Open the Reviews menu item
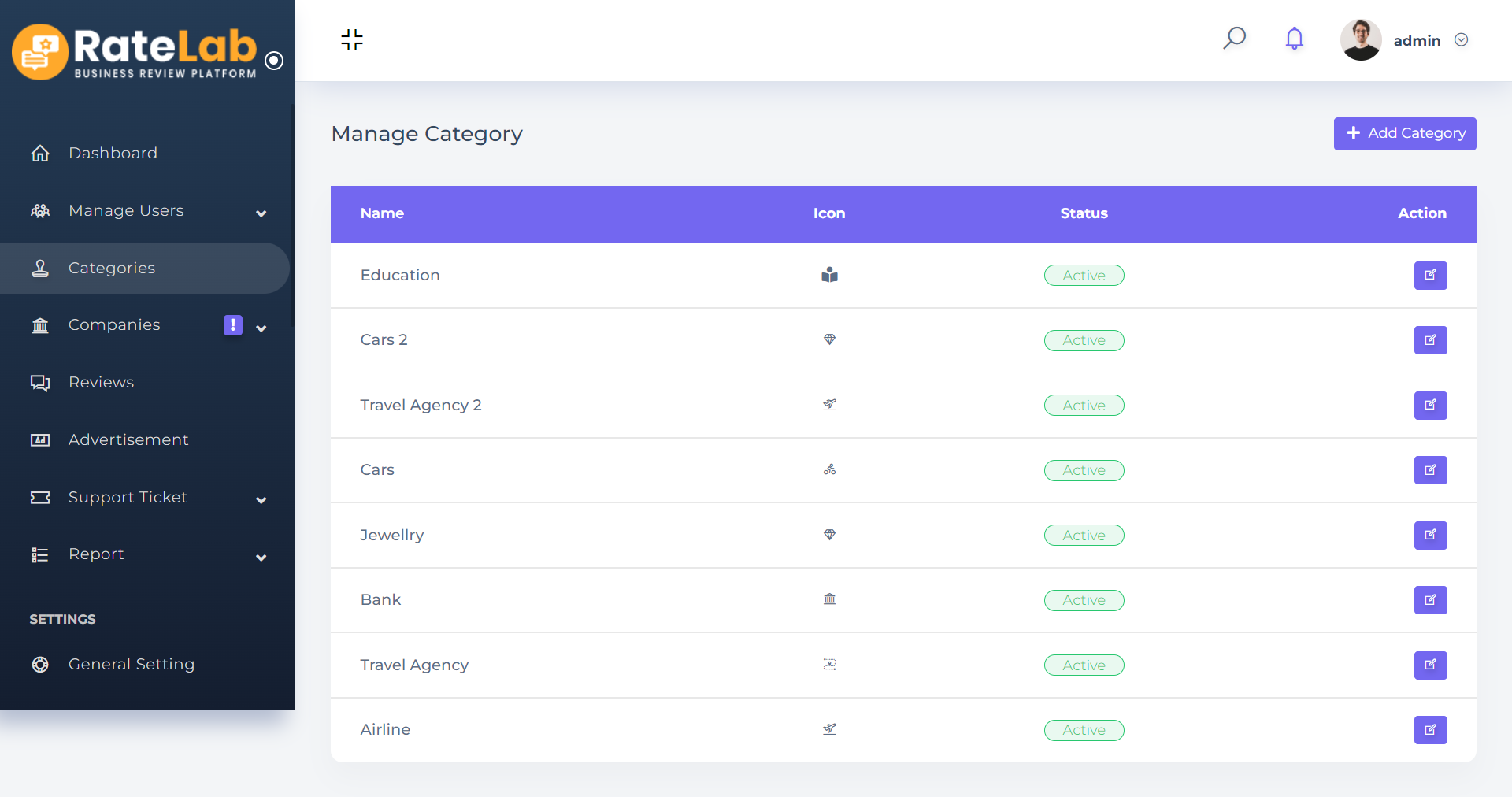The image size is (1512, 797). (x=101, y=383)
